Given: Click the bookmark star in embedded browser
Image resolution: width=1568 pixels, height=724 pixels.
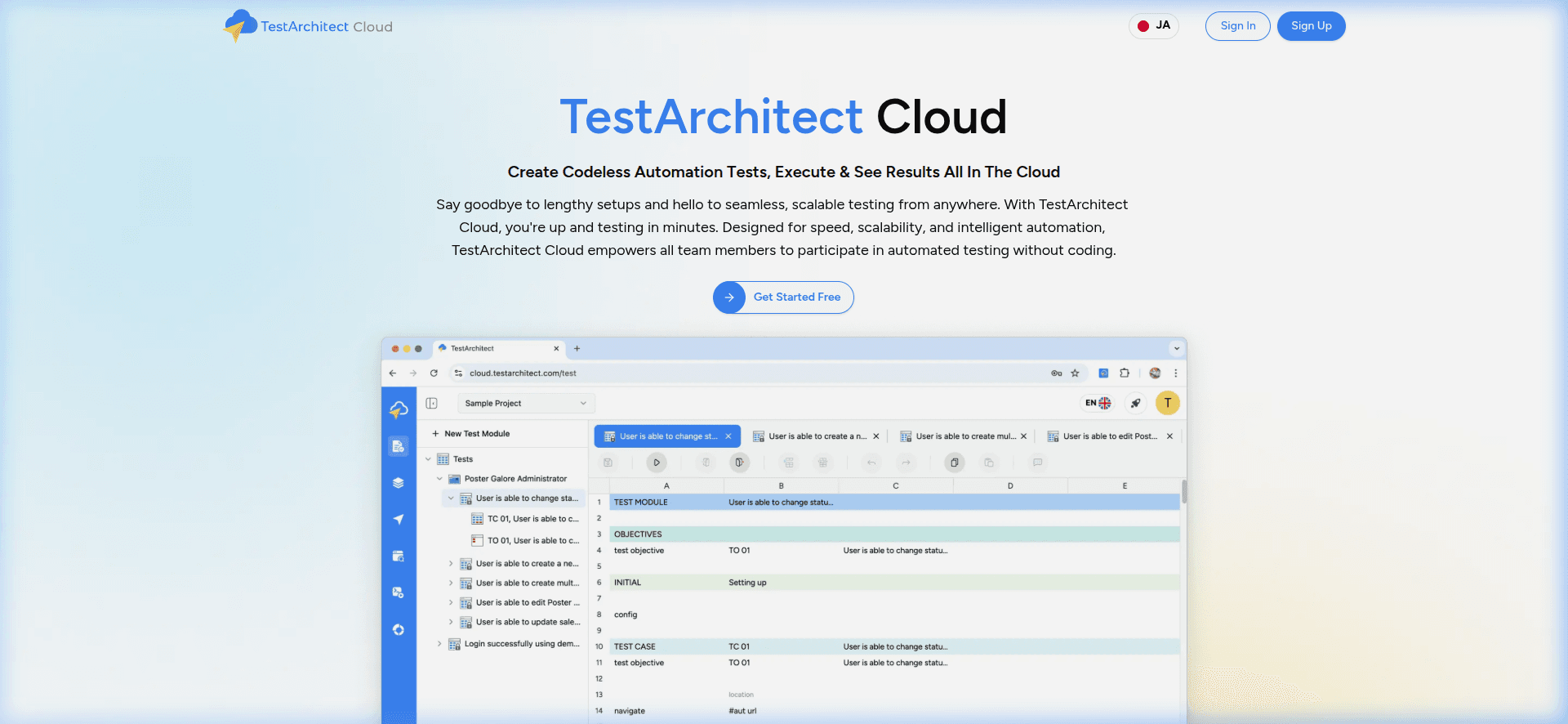Looking at the screenshot, I should pyautogui.click(x=1075, y=373).
